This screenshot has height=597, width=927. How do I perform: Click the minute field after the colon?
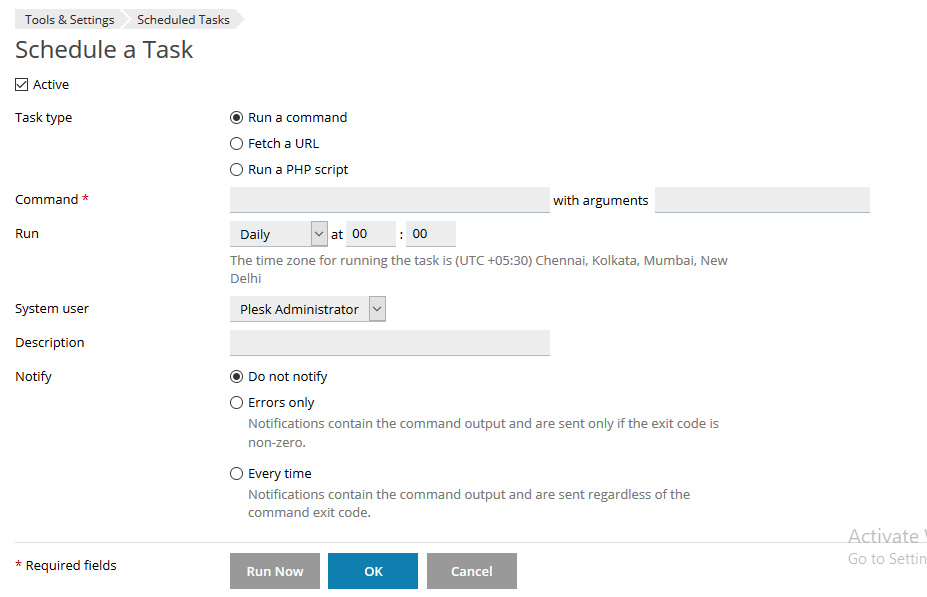430,233
